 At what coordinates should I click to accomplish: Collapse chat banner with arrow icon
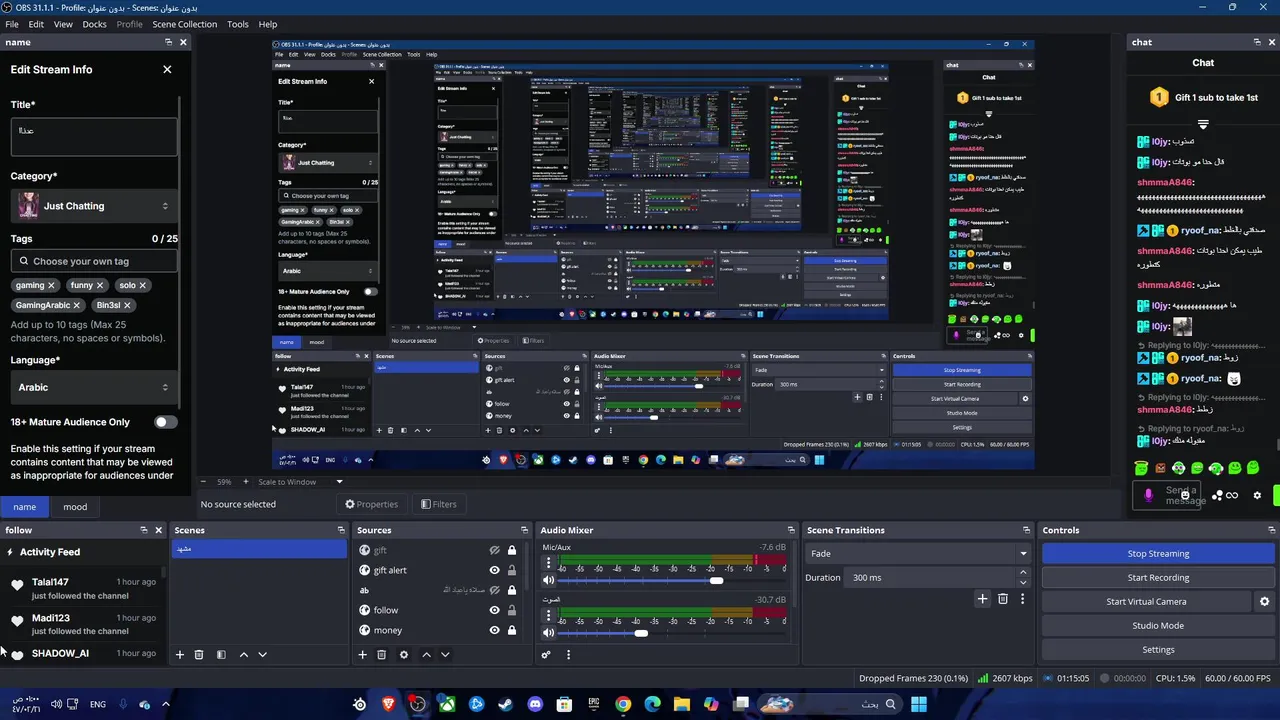(x=1203, y=125)
